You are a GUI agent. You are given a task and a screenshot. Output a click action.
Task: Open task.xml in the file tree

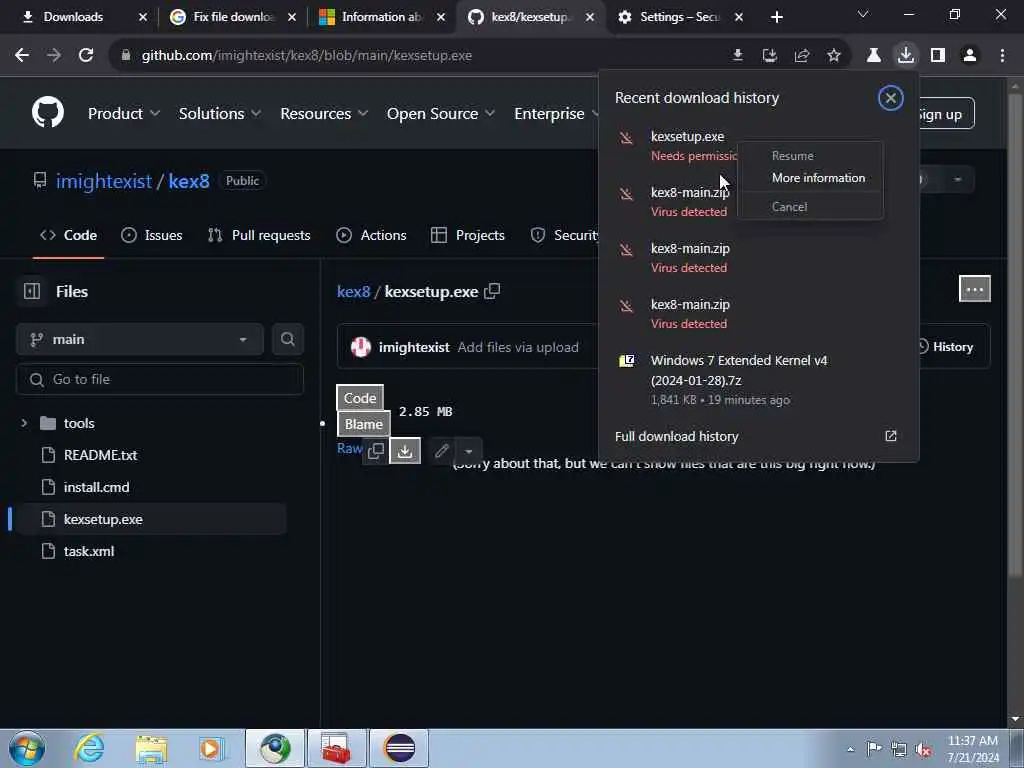89,551
